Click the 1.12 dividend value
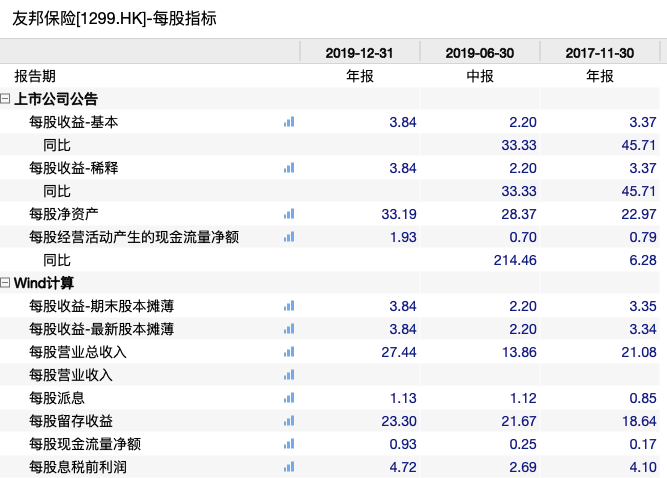 click(523, 398)
